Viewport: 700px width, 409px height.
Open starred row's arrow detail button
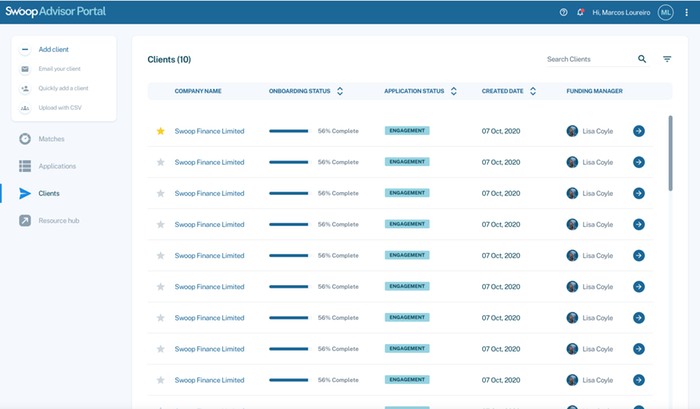click(639, 131)
